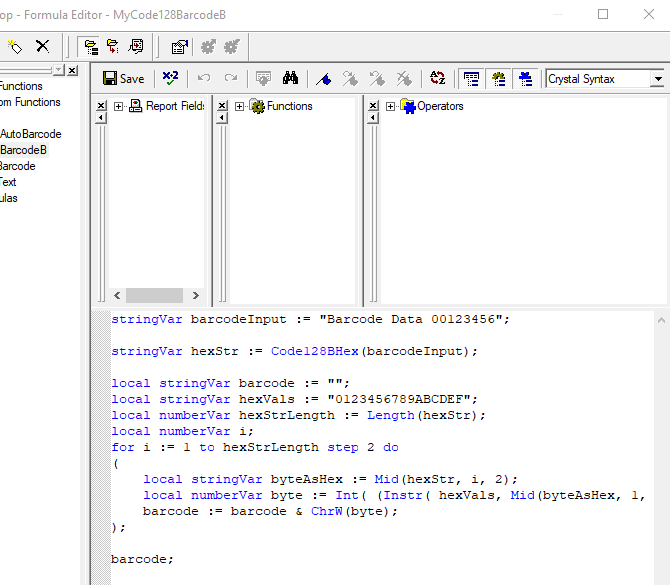The height and width of the screenshot is (585, 670).
Task: Toggle the Operators tree display
Action: (x=525, y=79)
